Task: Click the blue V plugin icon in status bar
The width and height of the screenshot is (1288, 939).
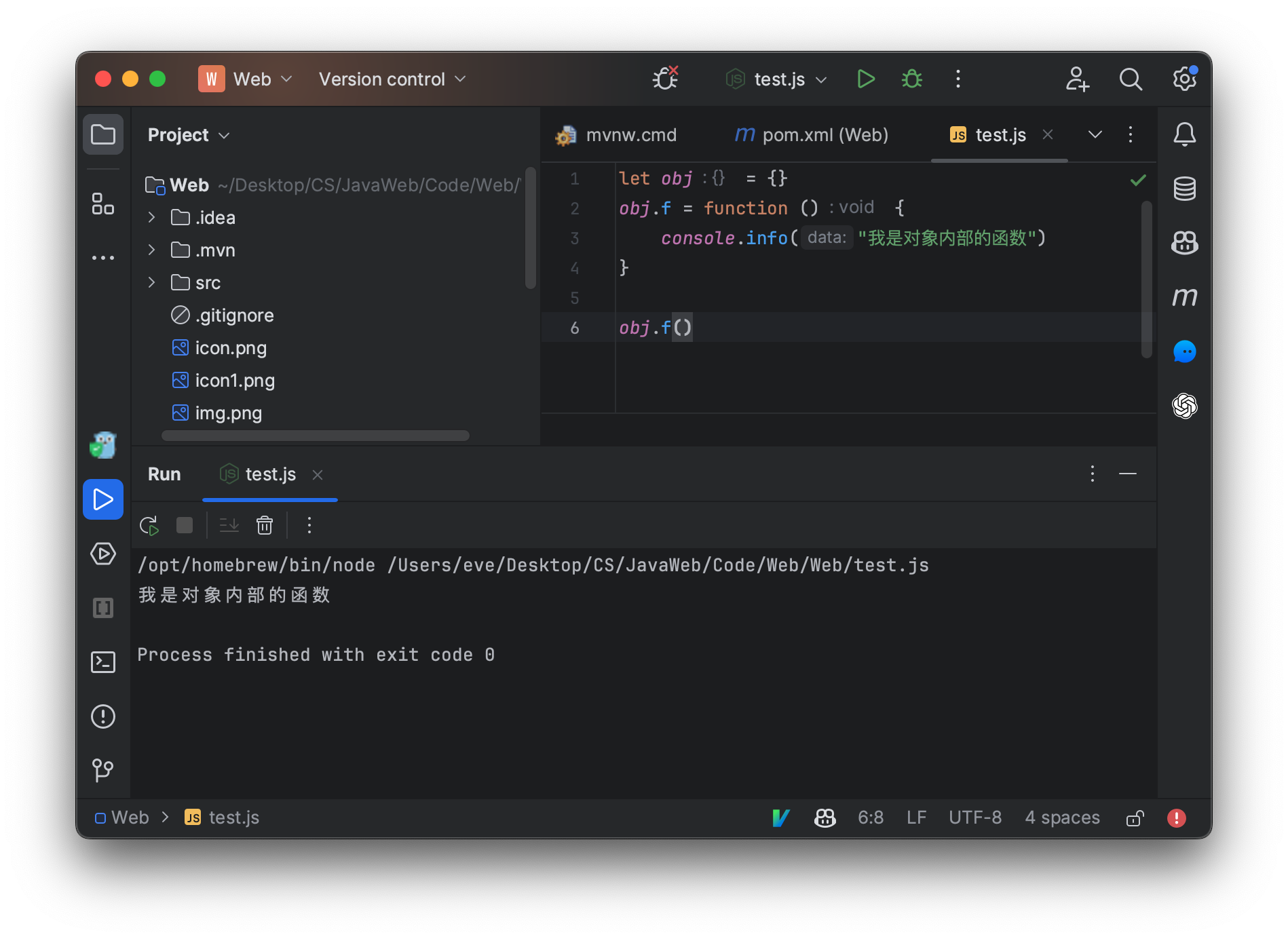Action: pos(781,818)
